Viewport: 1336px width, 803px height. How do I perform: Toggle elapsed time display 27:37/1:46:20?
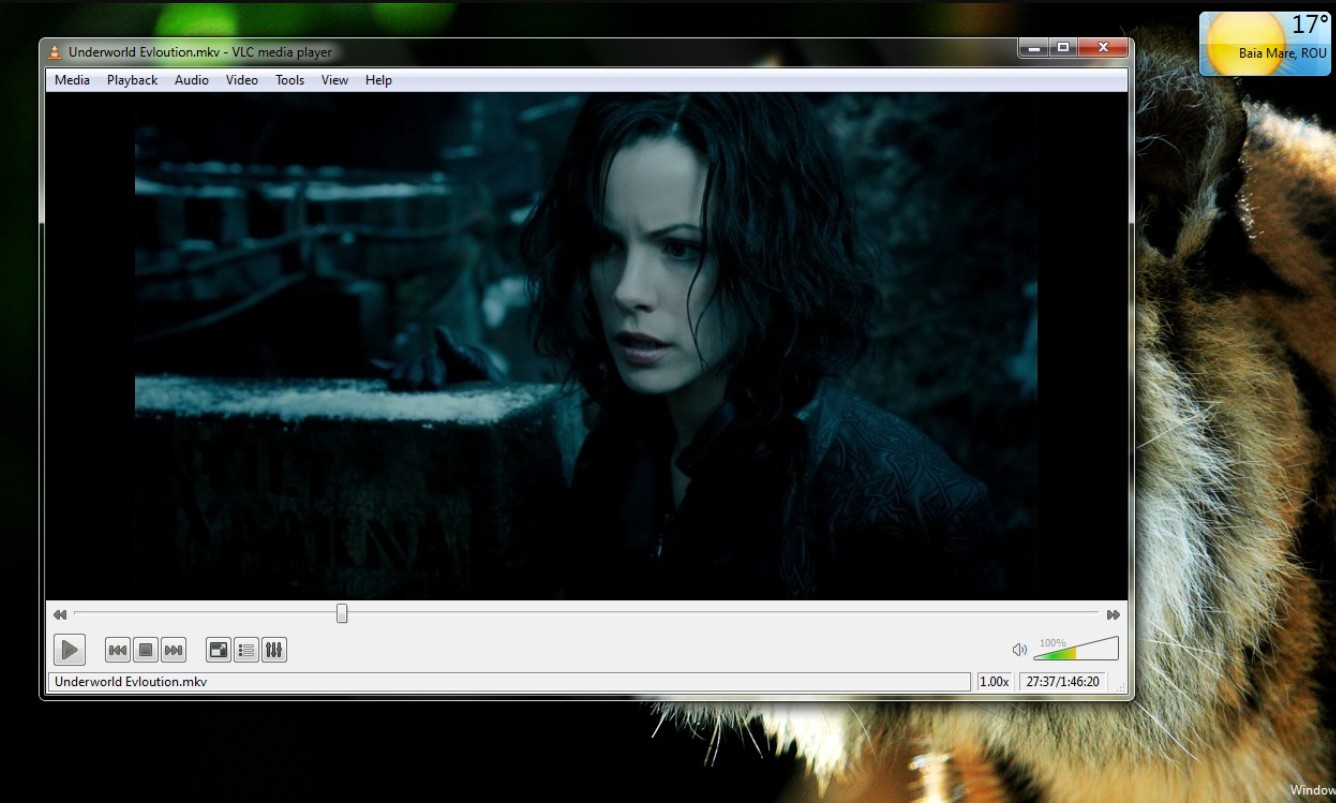[x=1063, y=682]
